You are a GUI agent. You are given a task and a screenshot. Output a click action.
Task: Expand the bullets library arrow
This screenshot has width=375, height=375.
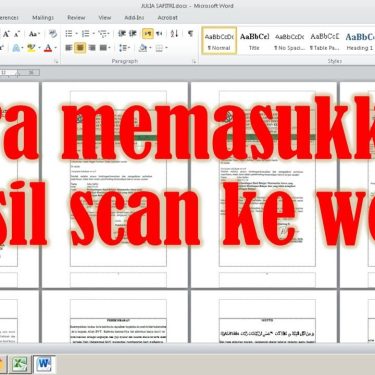(76, 34)
